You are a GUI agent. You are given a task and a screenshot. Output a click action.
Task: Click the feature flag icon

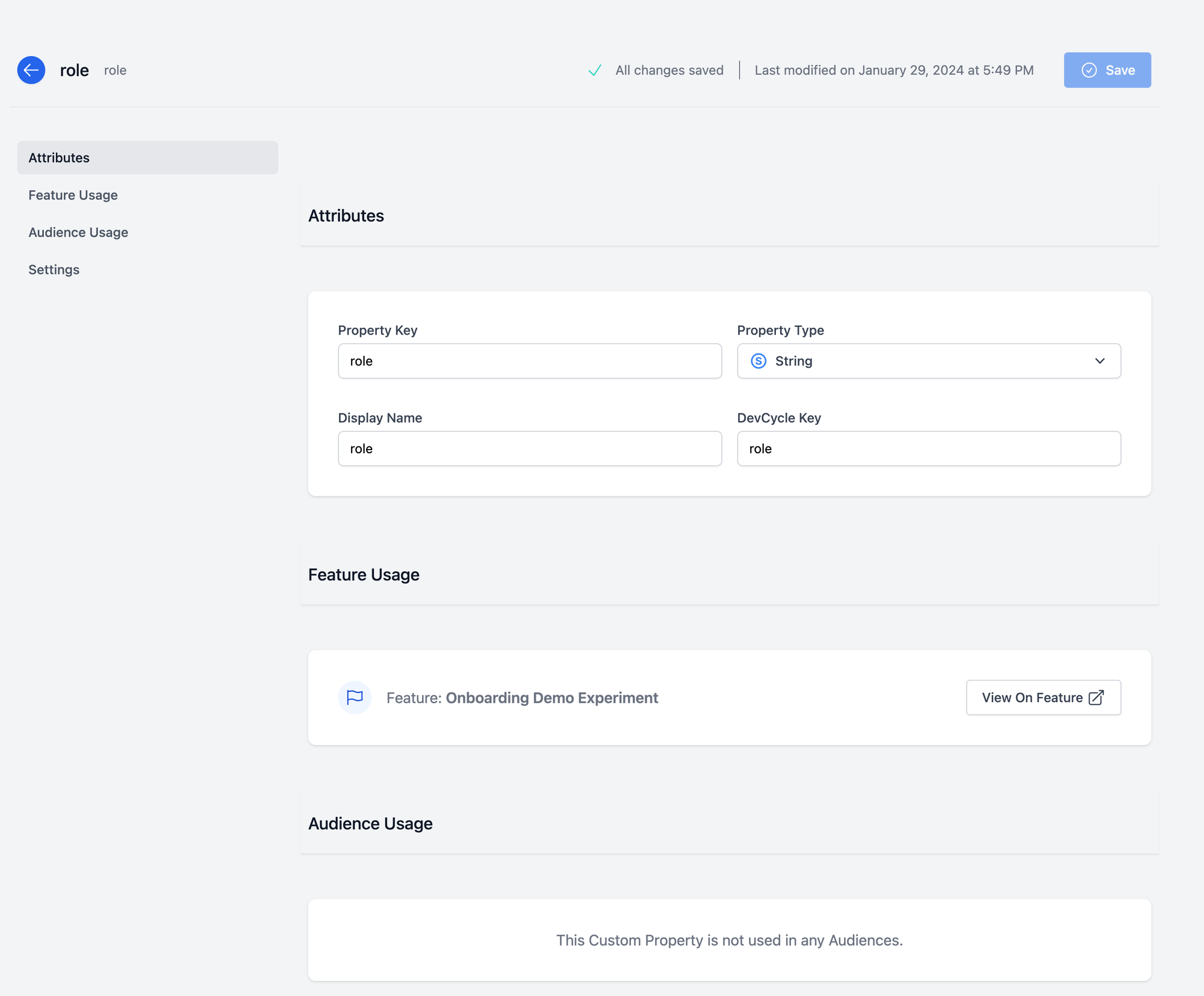[x=355, y=698]
